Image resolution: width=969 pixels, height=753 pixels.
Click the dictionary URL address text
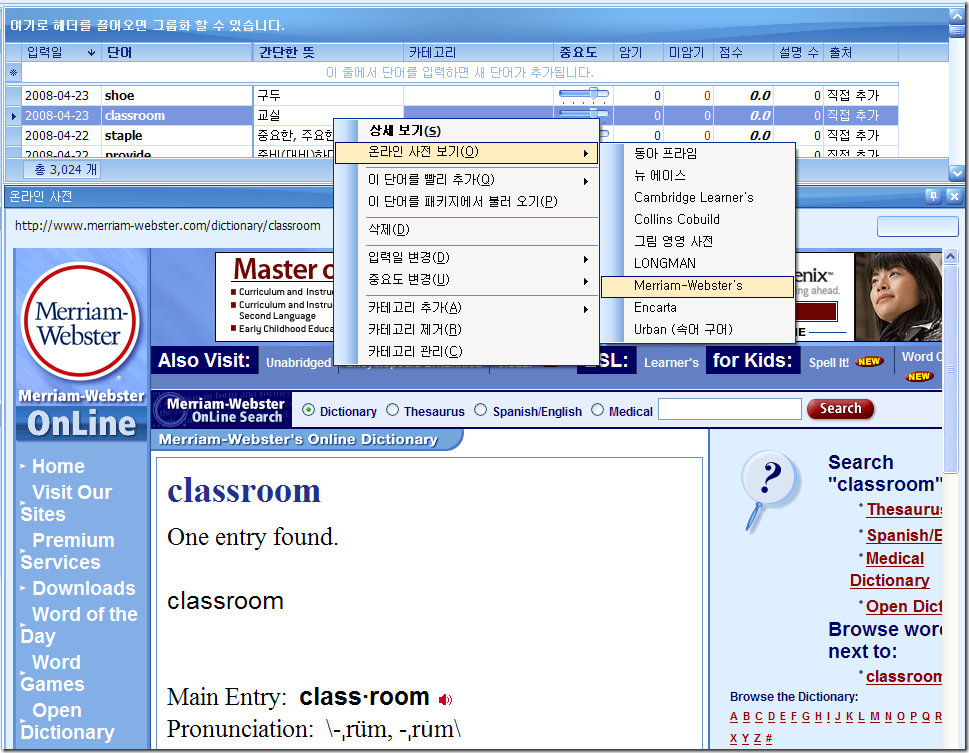tap(167, 226)
